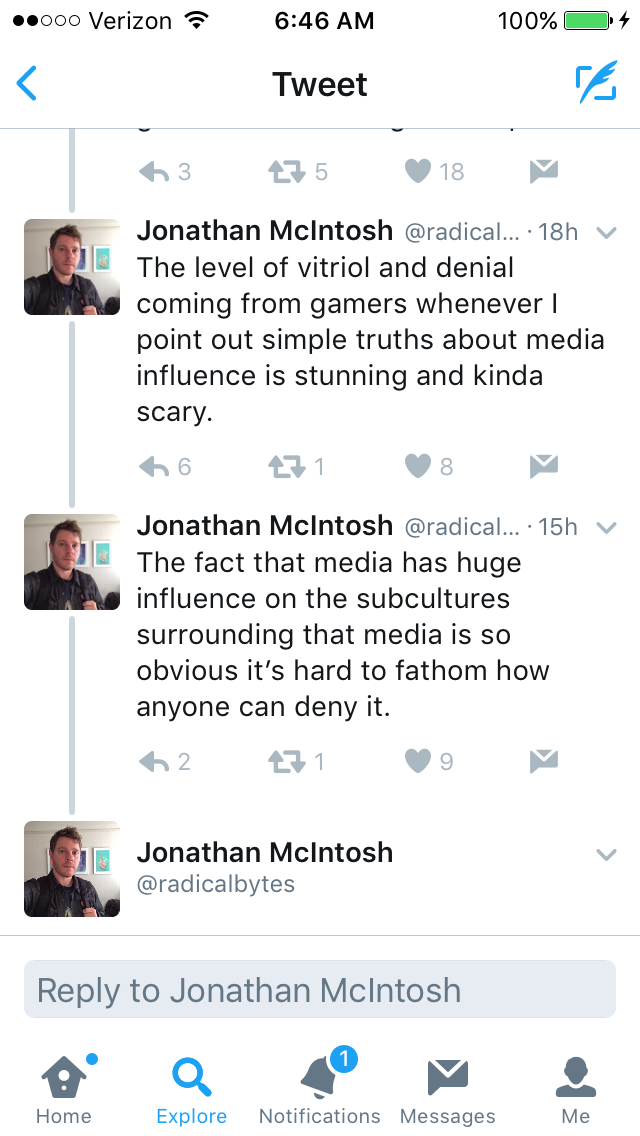Open Jonathan McIntosh's avatar on 18h tweet
Image resolution: width=640 pixels, height=1136 pixels.
pyautogui.click(x=72, y=267)
